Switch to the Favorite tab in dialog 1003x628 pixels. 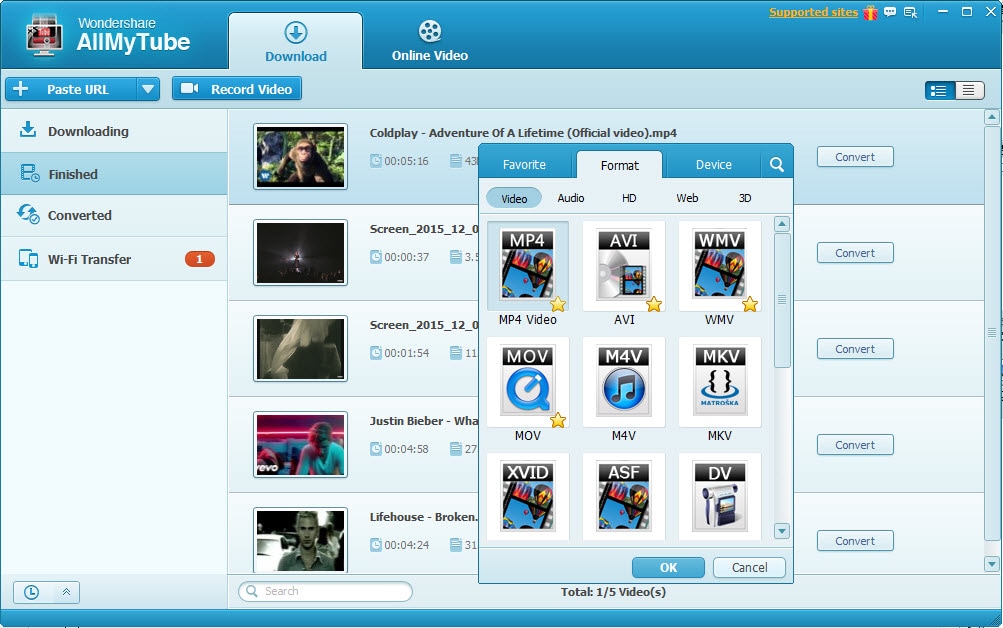(x=525, y=165)
